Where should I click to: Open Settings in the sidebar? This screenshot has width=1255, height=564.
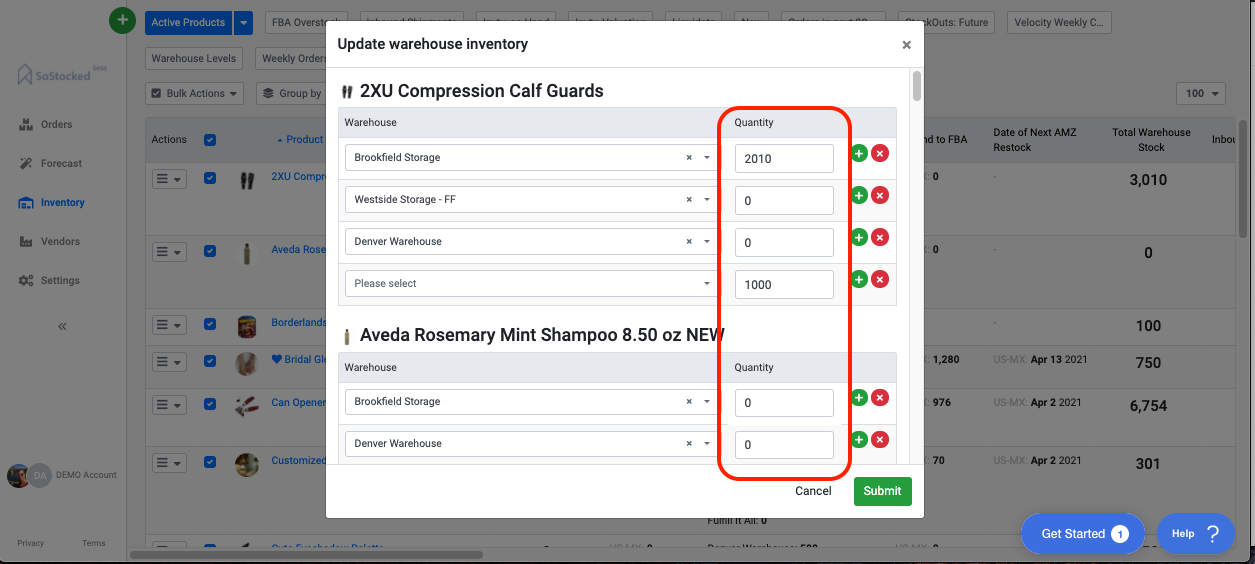pos(49,280)
